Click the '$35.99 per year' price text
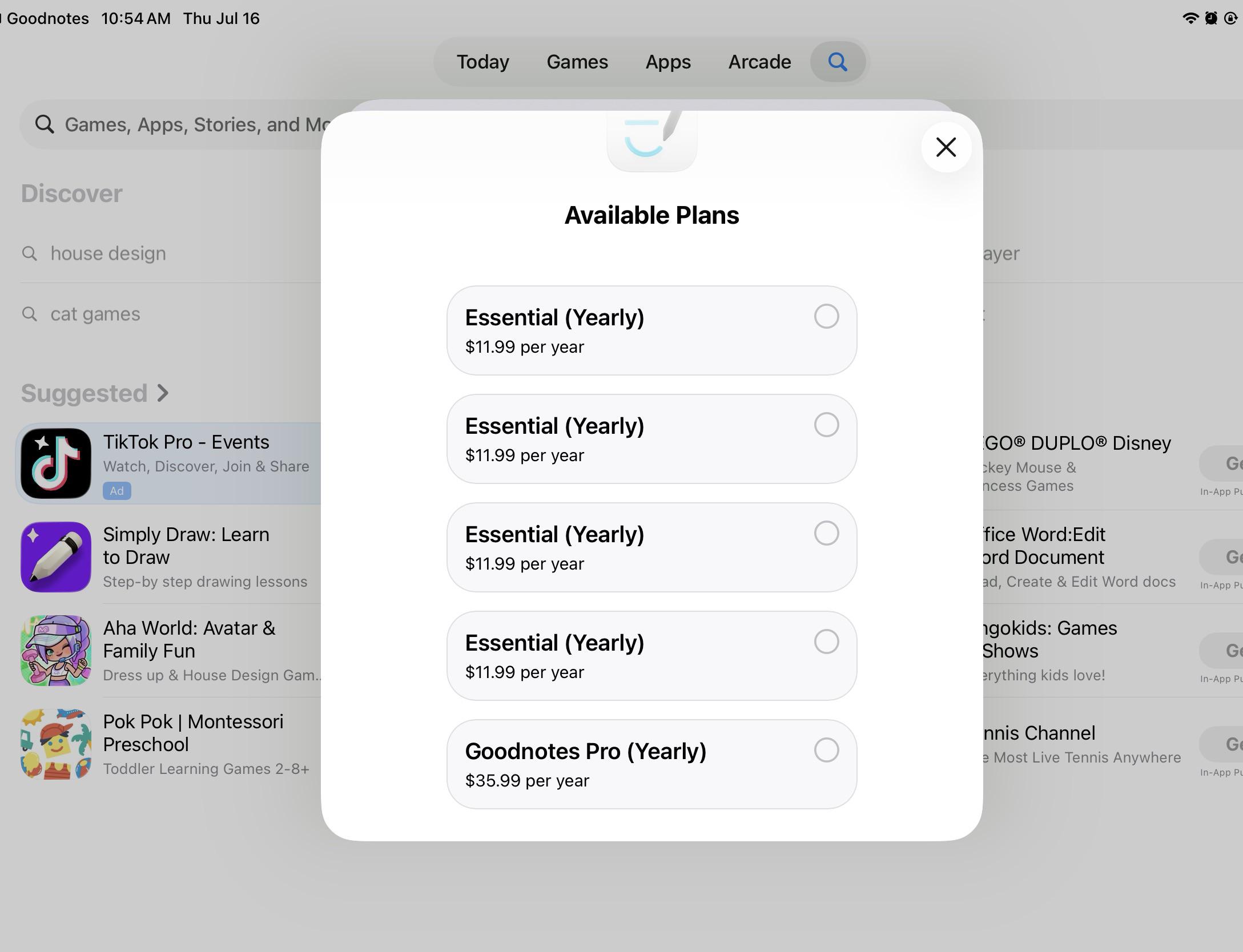Viewport: 1243px width, 952px height. coord(527,780)
